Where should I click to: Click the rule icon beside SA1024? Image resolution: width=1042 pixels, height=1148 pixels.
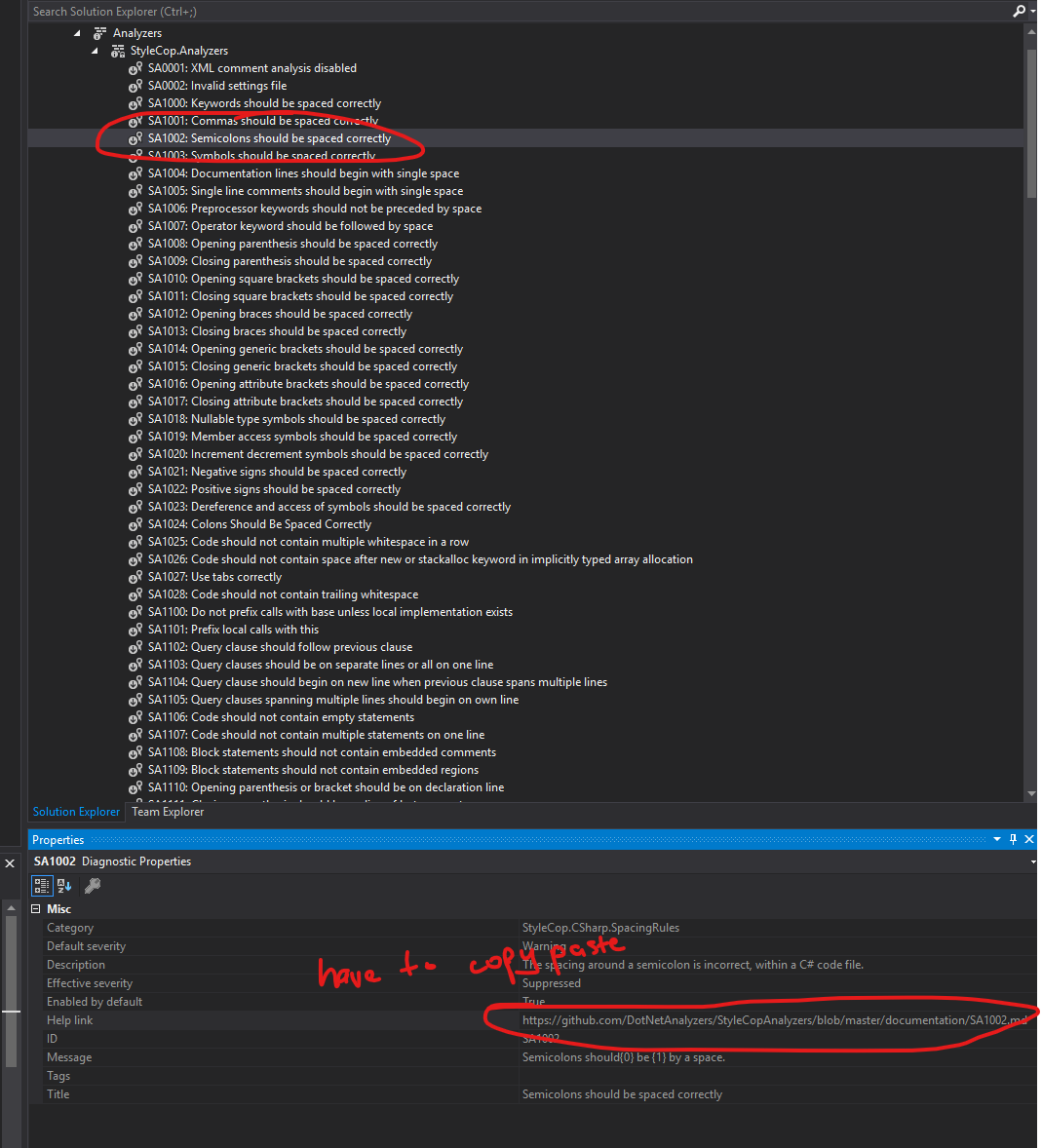pos(135,525)
